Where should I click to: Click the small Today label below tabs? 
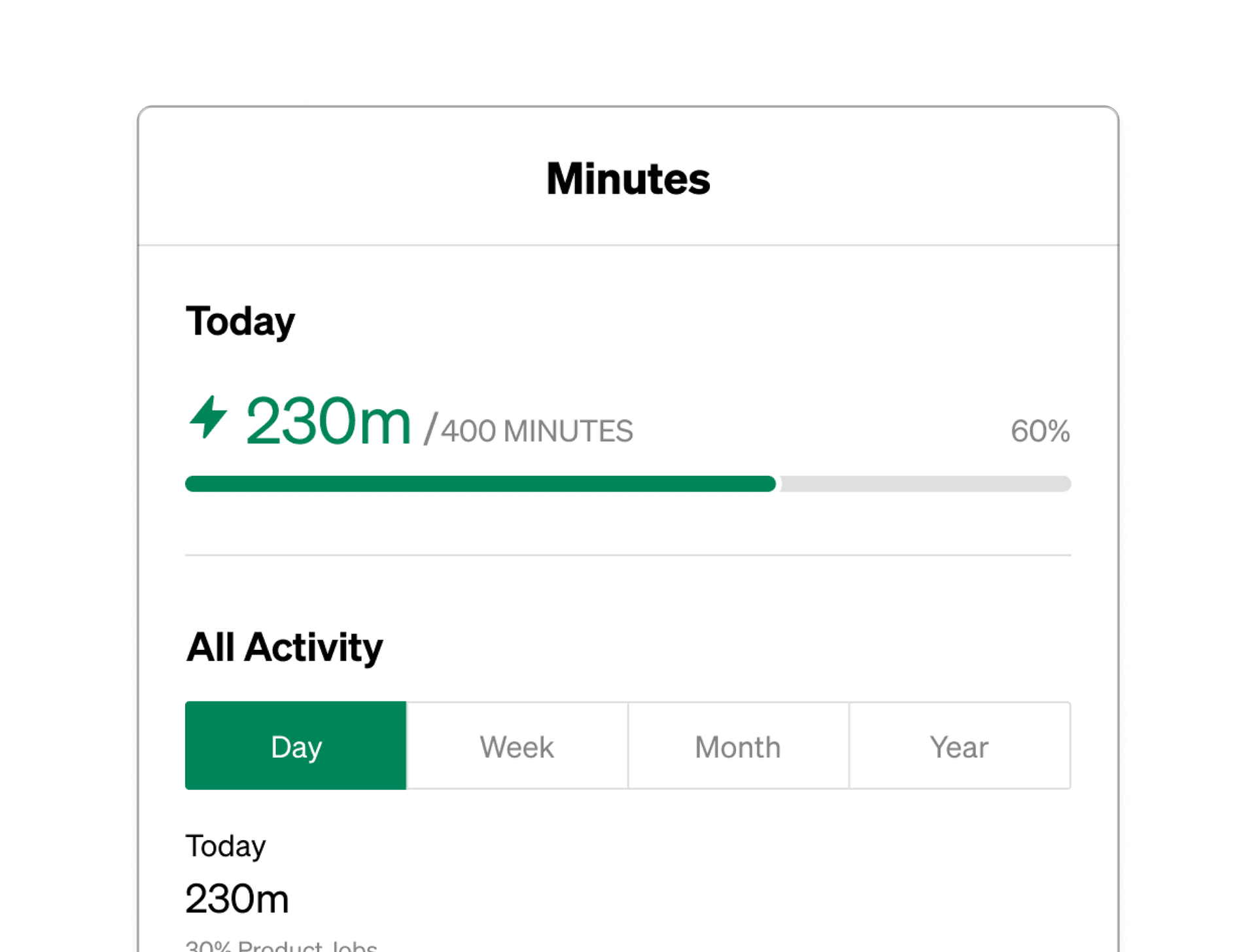[x=226, y=846]
